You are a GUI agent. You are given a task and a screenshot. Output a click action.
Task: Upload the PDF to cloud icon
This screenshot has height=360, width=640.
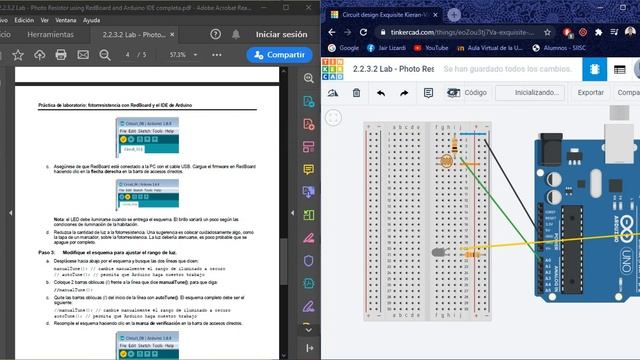pyautogui.click(x=40, y=55)
